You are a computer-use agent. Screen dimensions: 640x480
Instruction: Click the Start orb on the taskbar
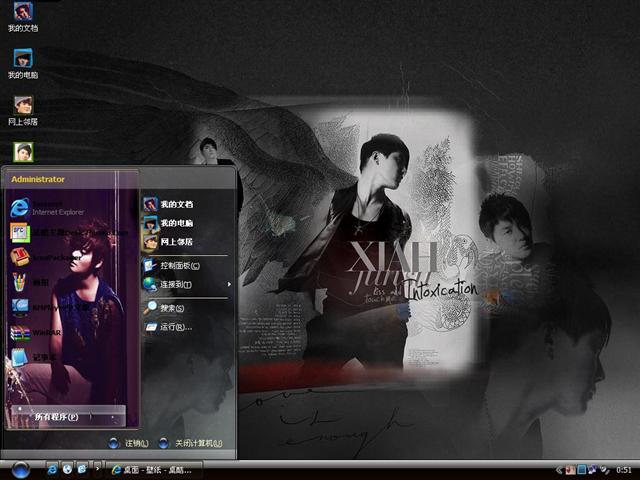click(20, 470)
